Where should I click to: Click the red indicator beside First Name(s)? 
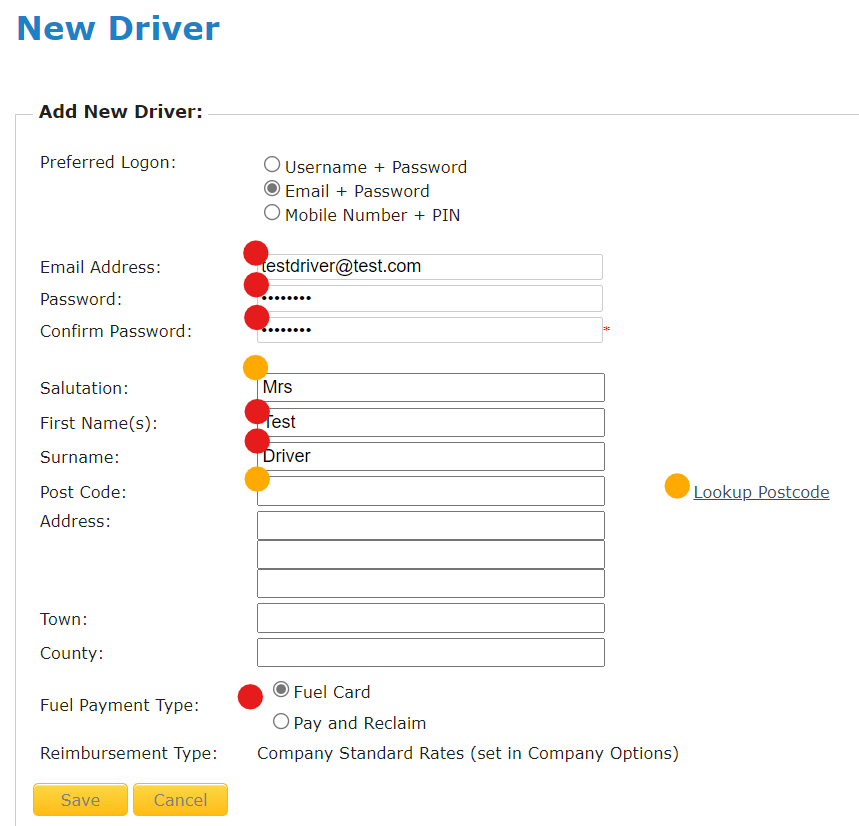pyautogui.click(x=255, y=411)
